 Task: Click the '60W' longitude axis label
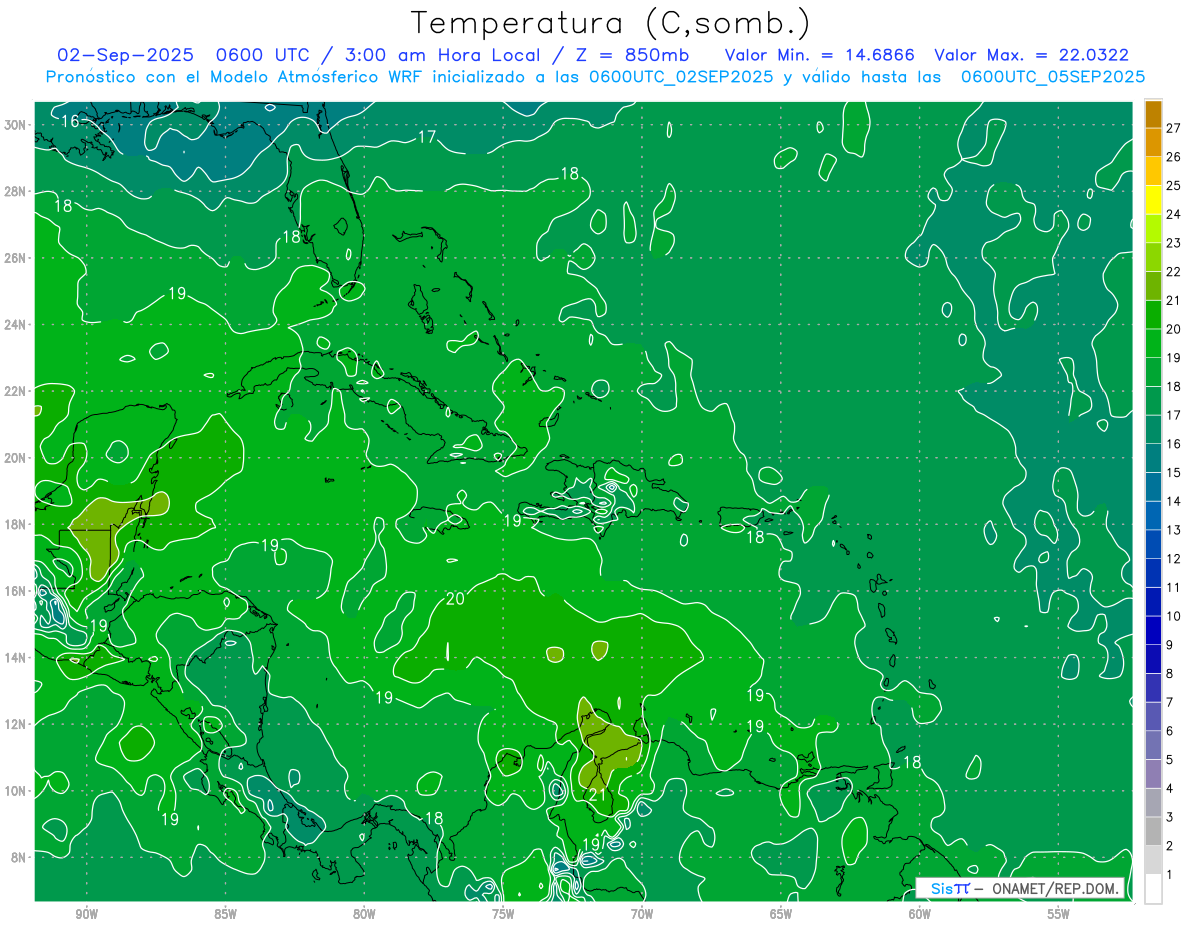click(920, 914)
